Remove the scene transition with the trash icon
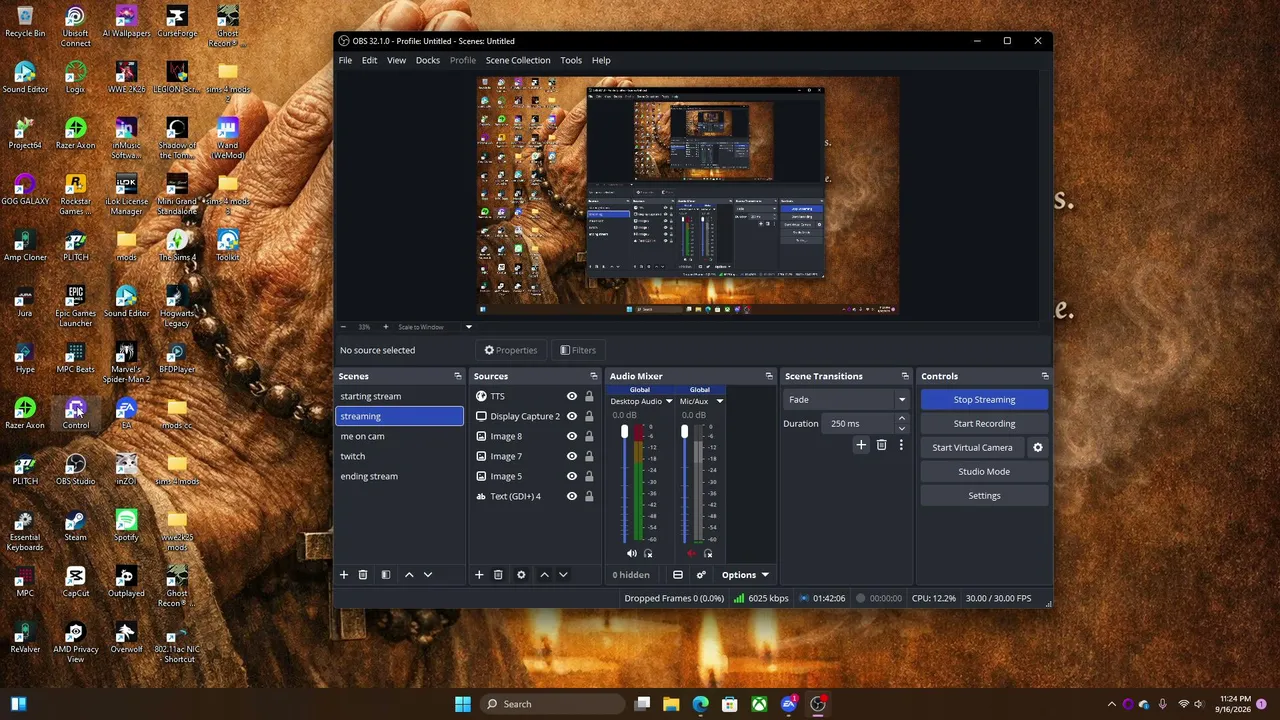The image size is (1280, 720). pyautogui.click(x=881, y=445)
